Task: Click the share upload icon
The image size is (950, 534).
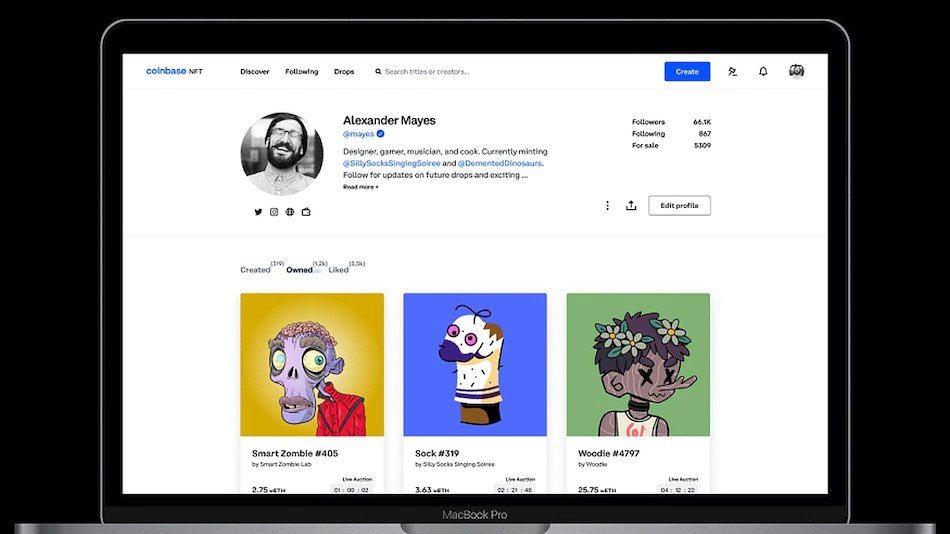Action: click(x=631, y=205)
